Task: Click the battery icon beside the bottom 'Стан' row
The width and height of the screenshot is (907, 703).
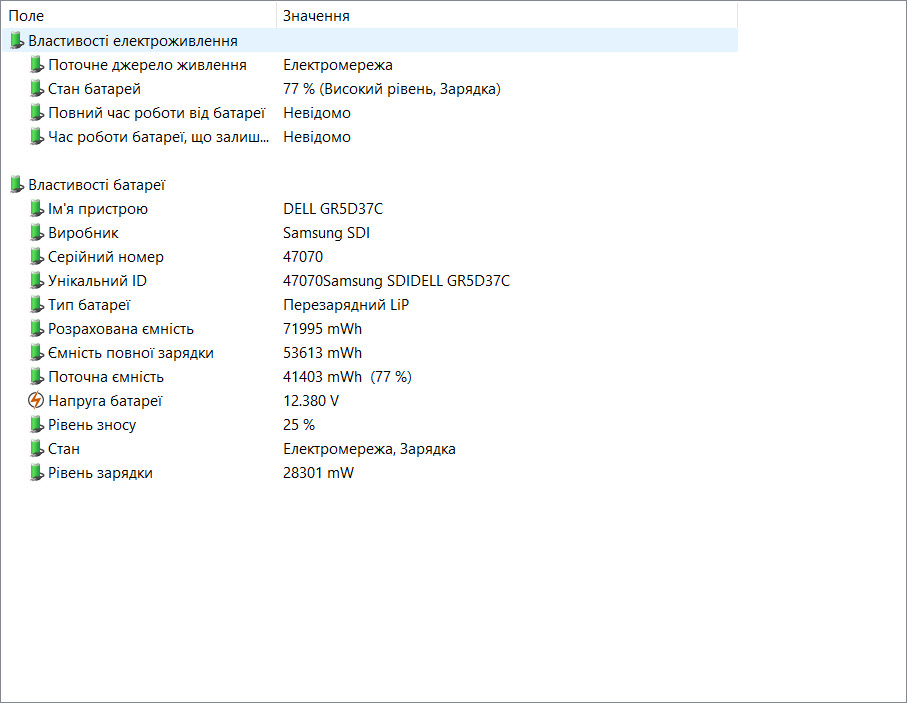Action: pyautogui.click(x=36, y=448)
